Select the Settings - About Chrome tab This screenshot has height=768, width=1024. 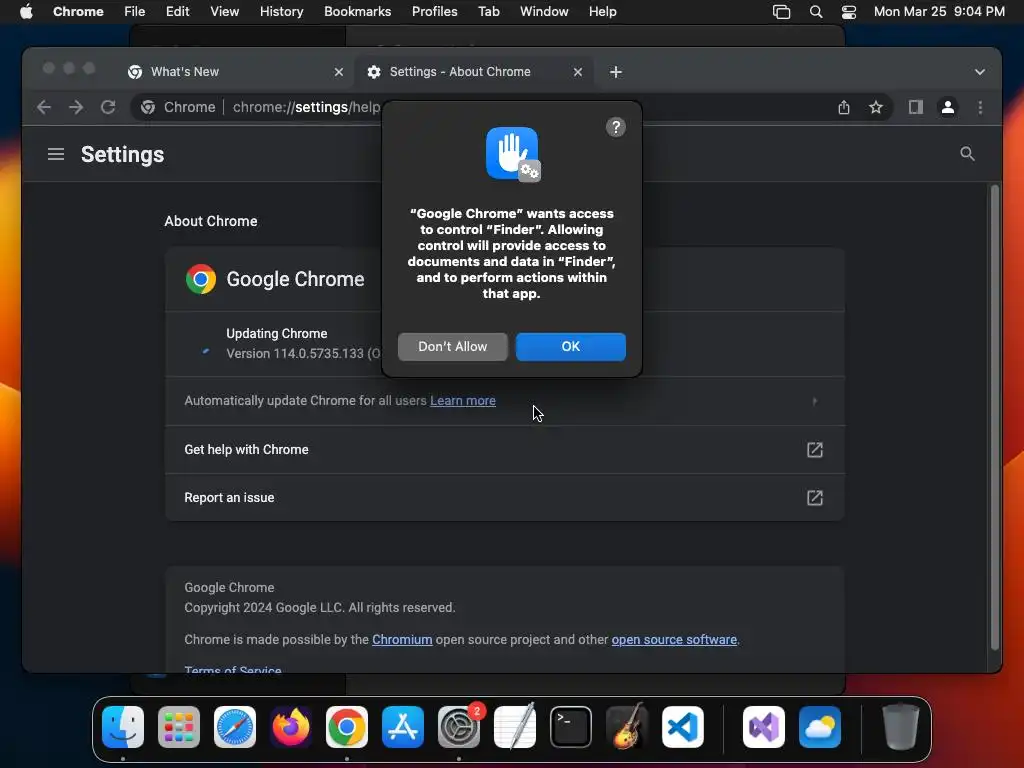[474, 72]
